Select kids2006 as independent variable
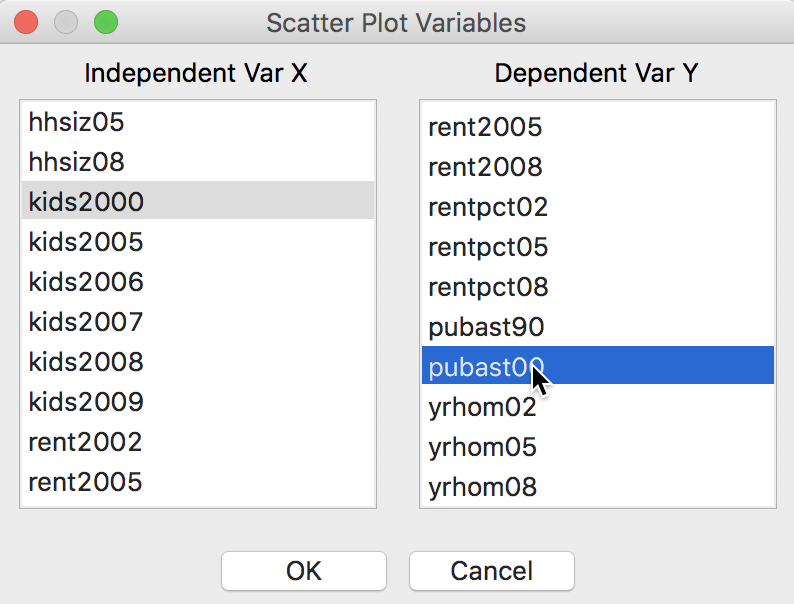The width and height of the screenshot is (794, 604). coord(197,281)
